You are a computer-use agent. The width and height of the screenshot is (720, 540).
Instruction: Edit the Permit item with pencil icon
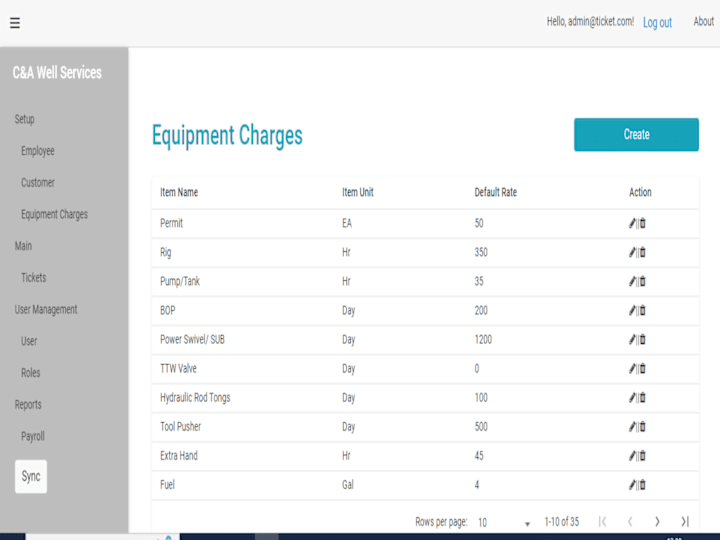(x=632, y=223)
